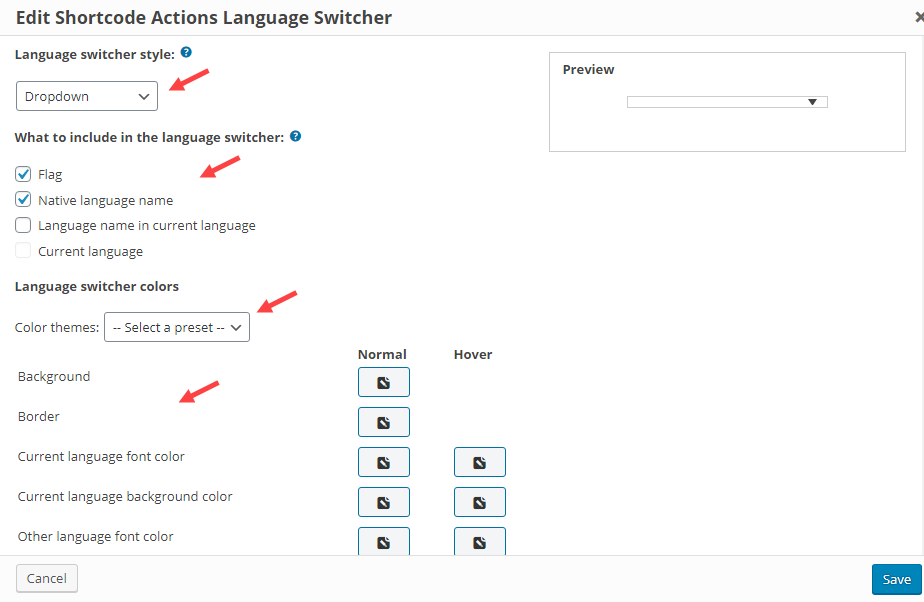The height and width of the screenshot is (602, 924).
Task: Enable Language name in current language
Action: pos(24,225)
